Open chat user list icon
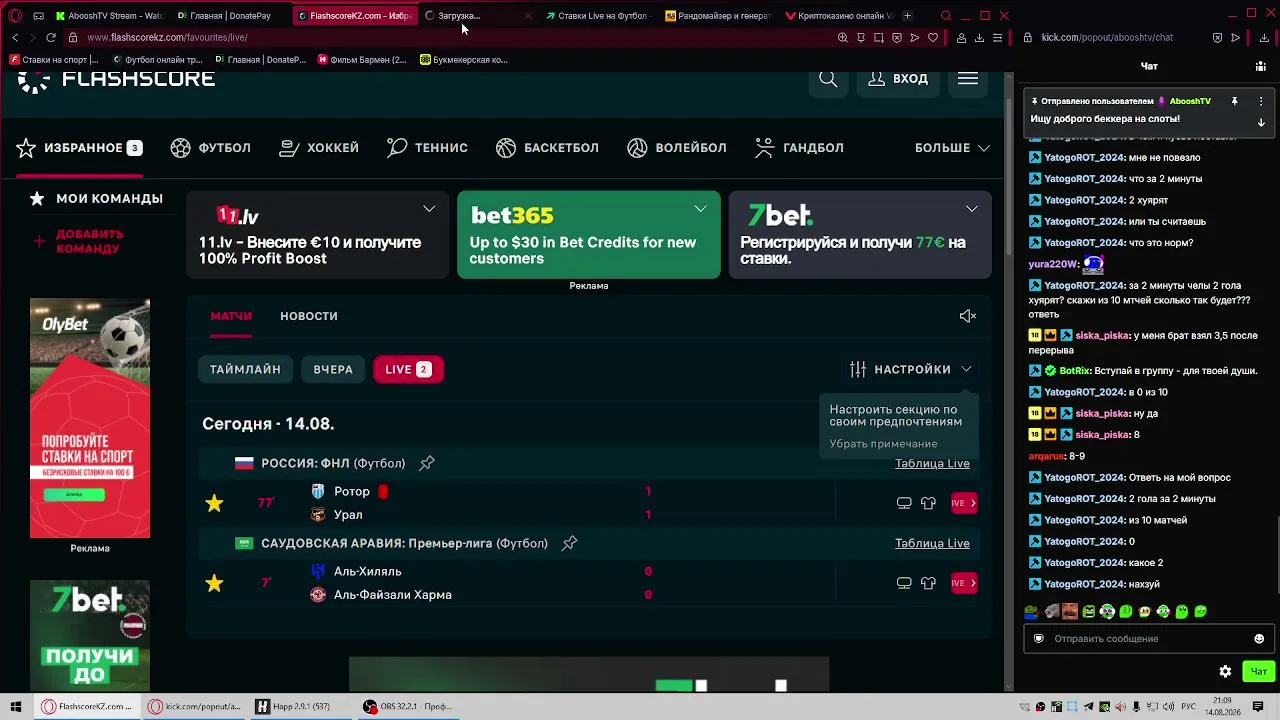Screen dimensions: 1280x720 pos(1260,66)
